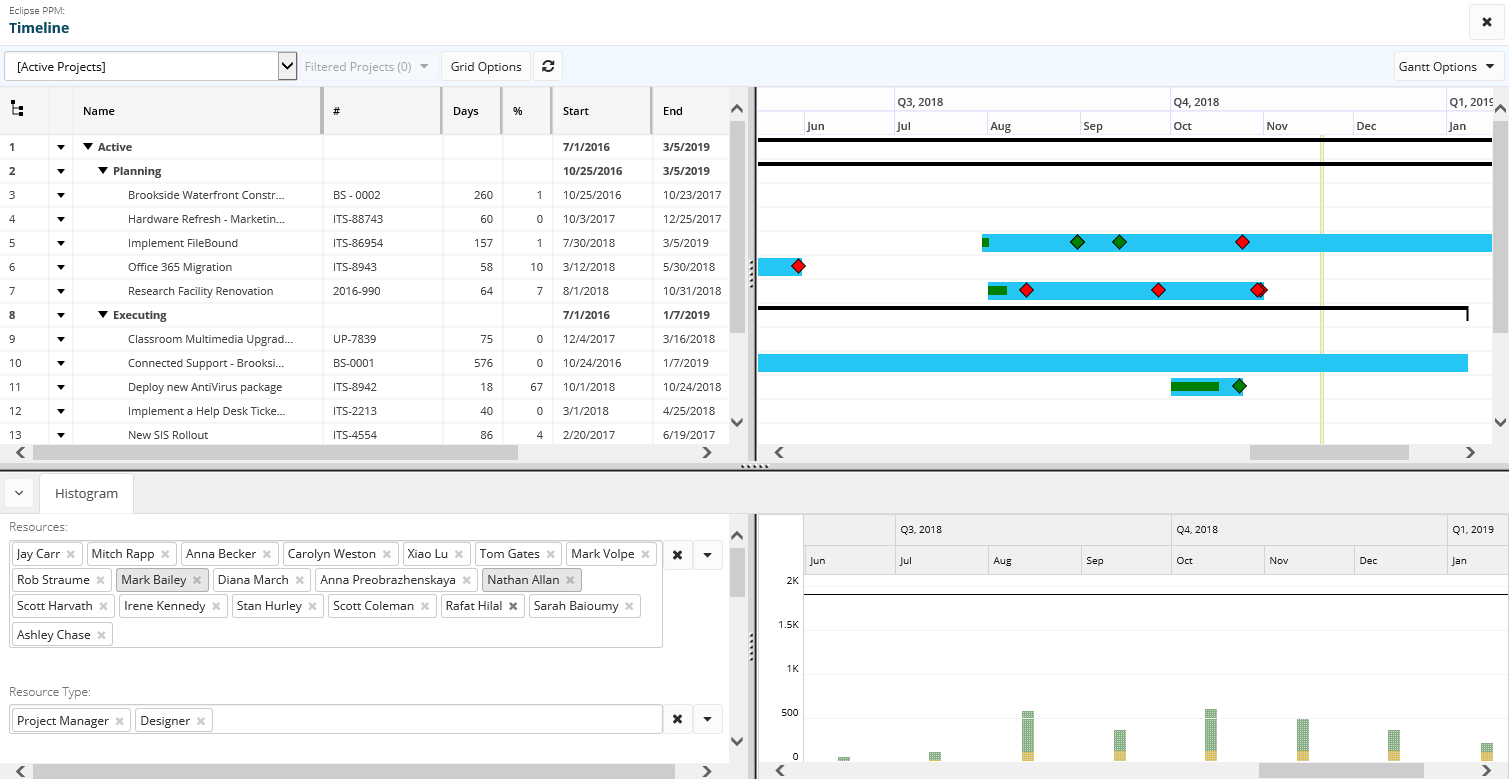Clear all resource types with the X button
This screenshot has width=1509, height=779.
tap(677, 719)
